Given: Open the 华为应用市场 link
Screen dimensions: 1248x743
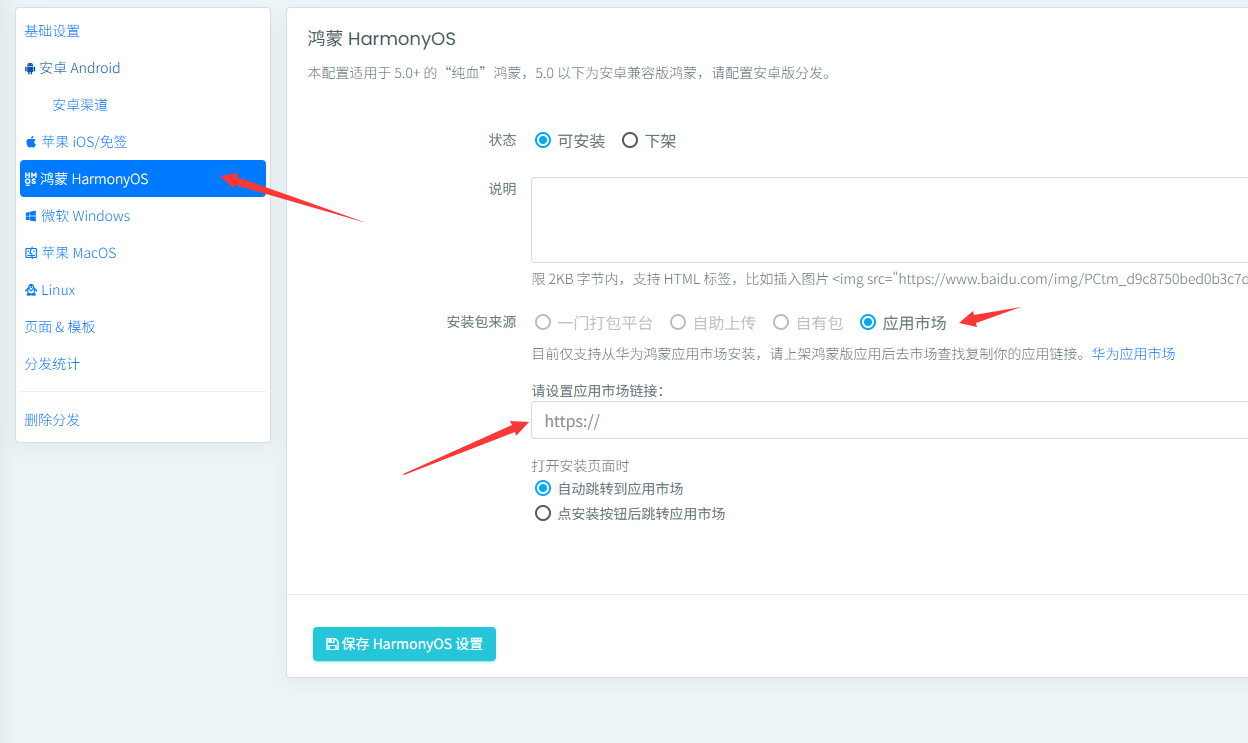Looking at the screenshot, I should coord(1133,354).
